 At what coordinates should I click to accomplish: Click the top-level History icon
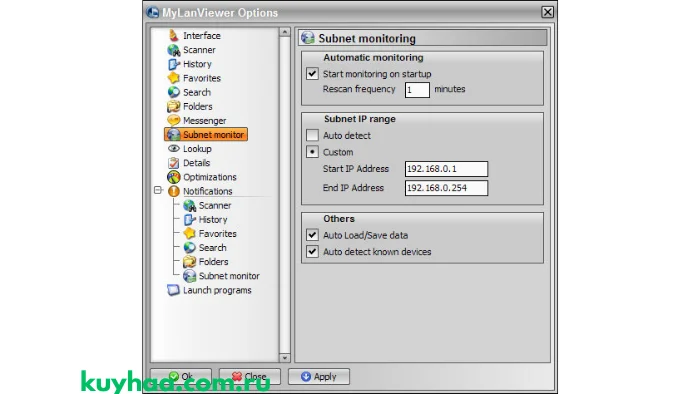pyautogui.click(x=173, y=64)
